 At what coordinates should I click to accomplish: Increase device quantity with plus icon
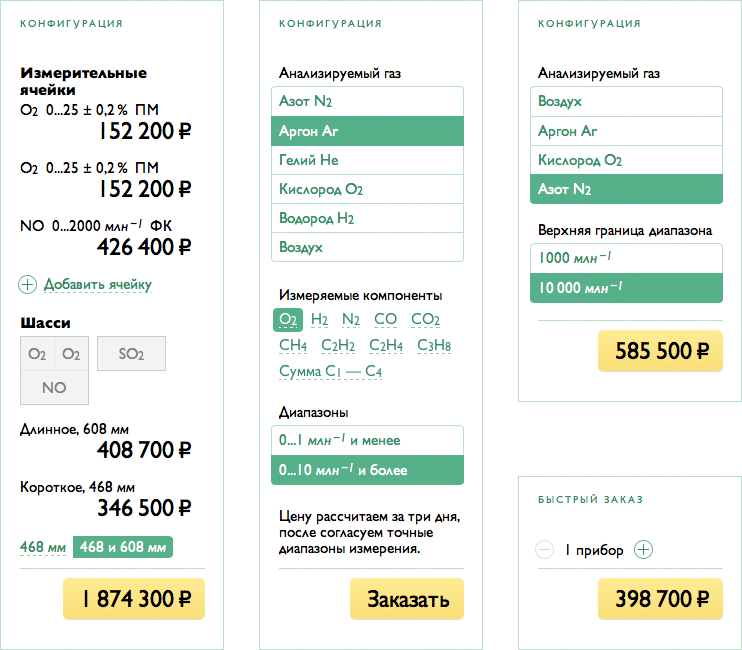point(644,549)
